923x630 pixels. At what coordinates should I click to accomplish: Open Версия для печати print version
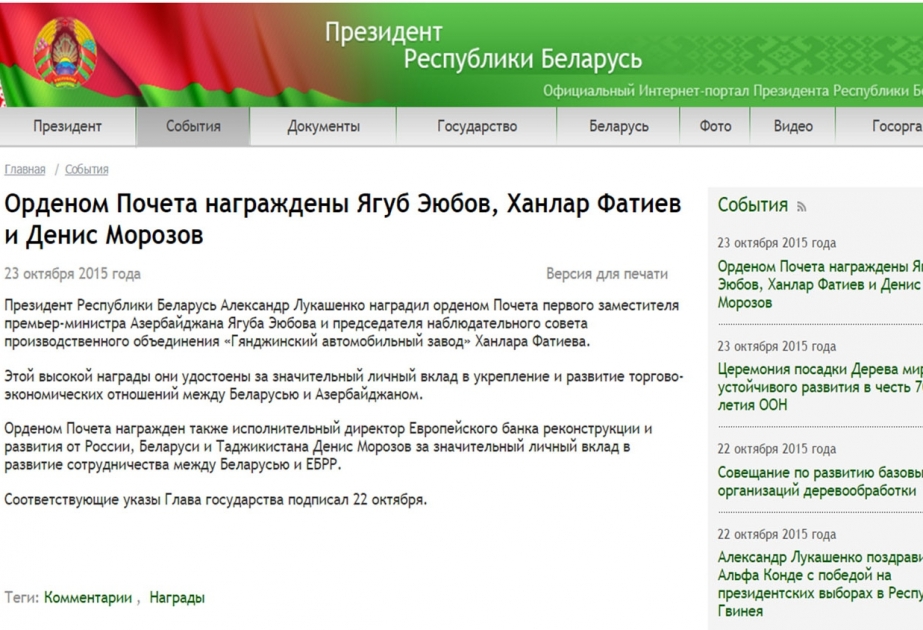click(607, 274)
